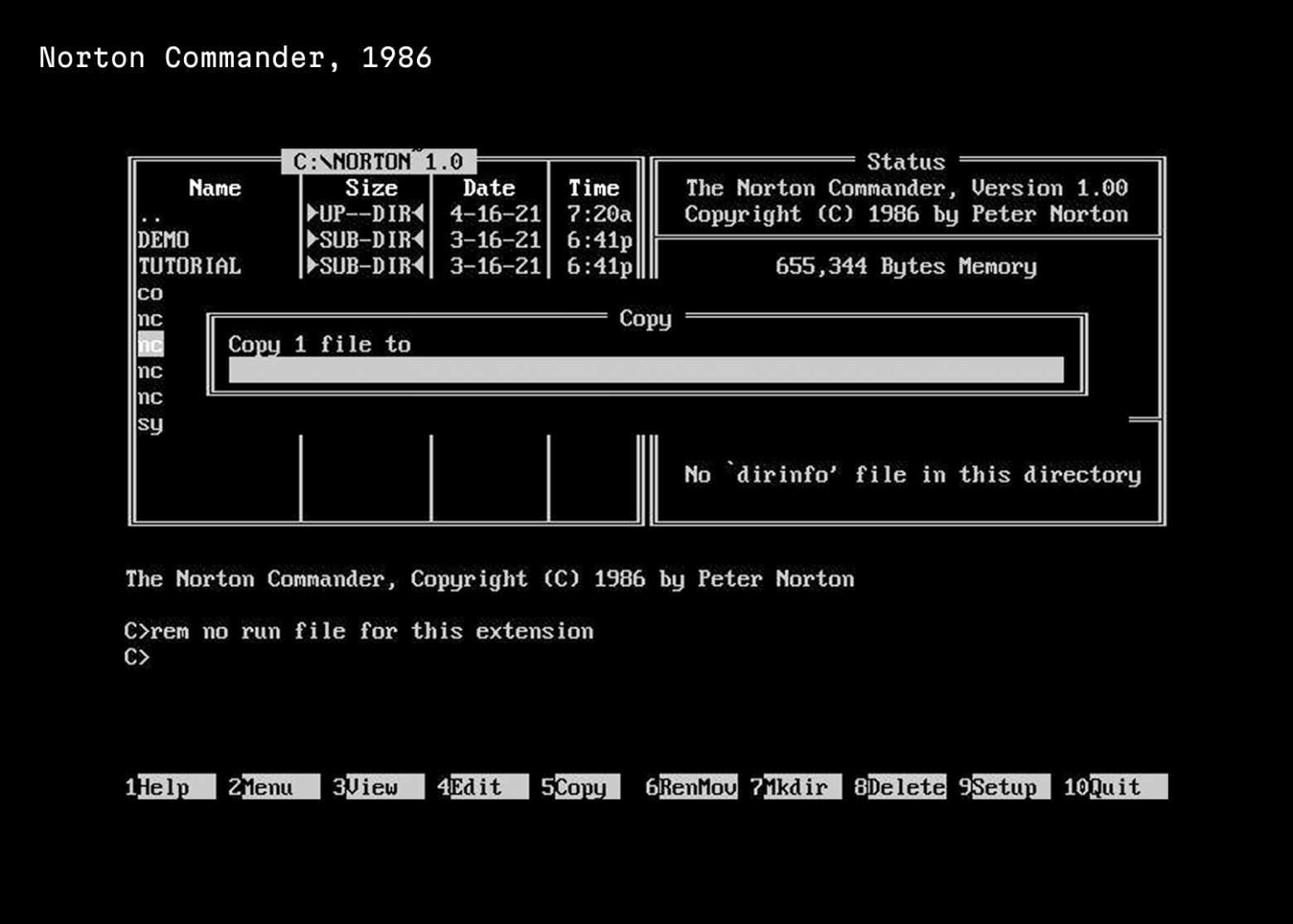Click the Status panel title
This screenshot has width=1293, height=924.
[x=906, y=162]
